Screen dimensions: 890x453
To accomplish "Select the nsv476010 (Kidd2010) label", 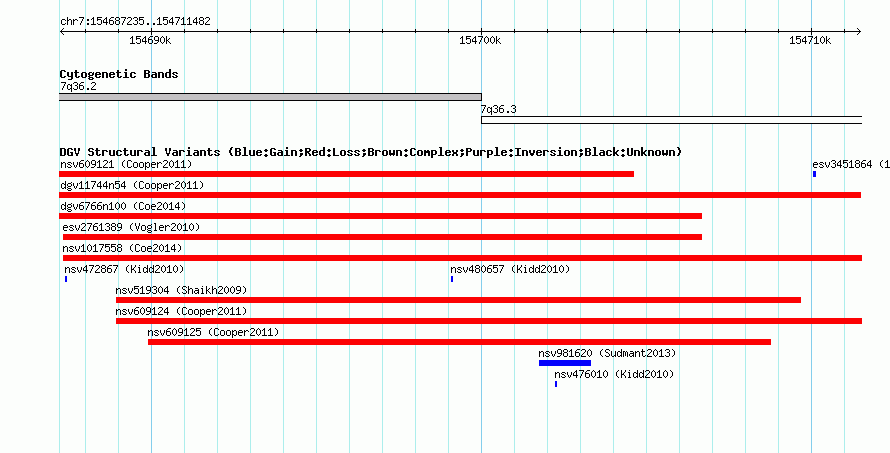I will pyautogui.click(x=614, y=375).
